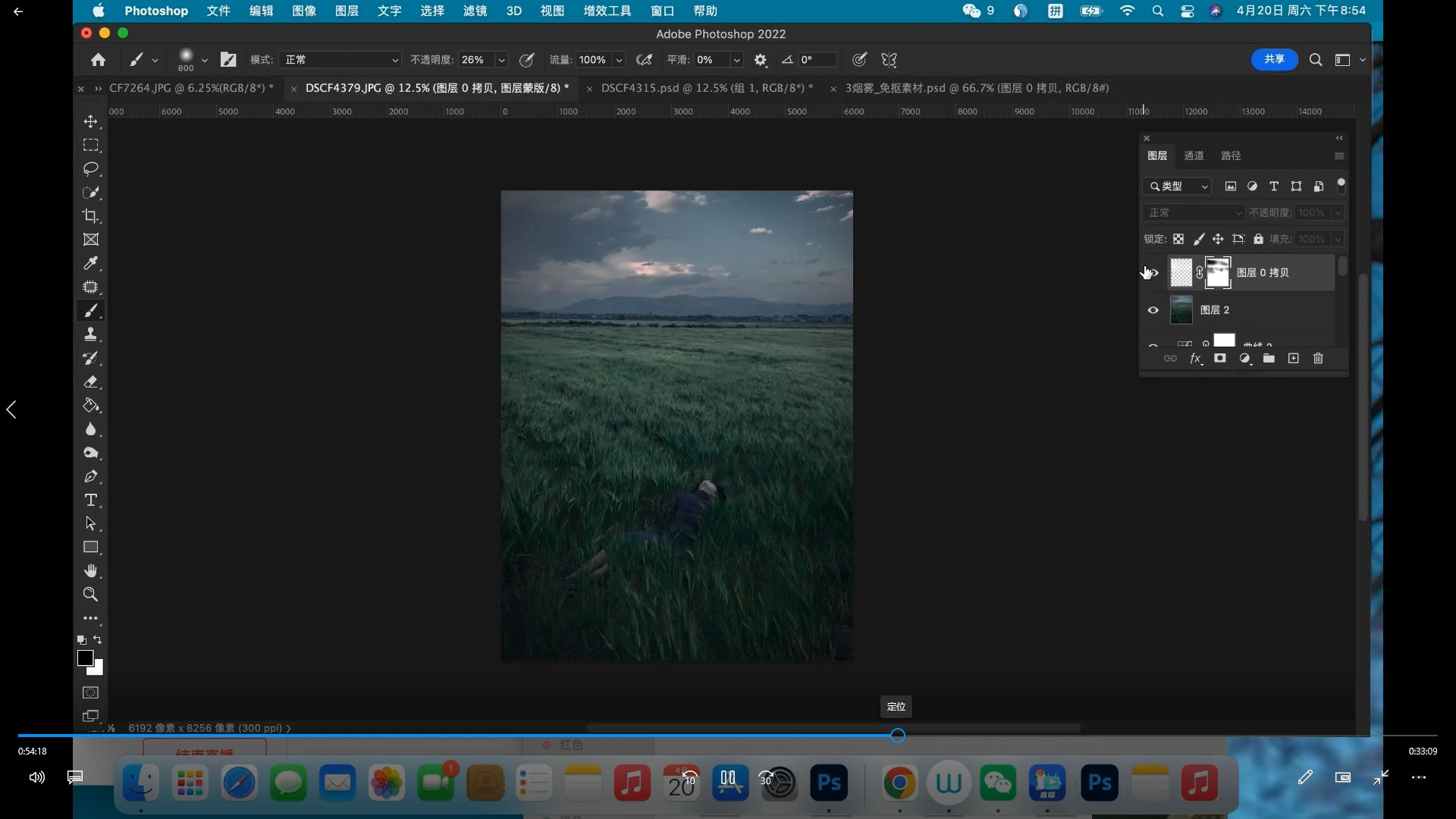This screenshot has height=819, width=1456.
Task: Delete layer using trash icon
Action: (x=1318, y=359)
